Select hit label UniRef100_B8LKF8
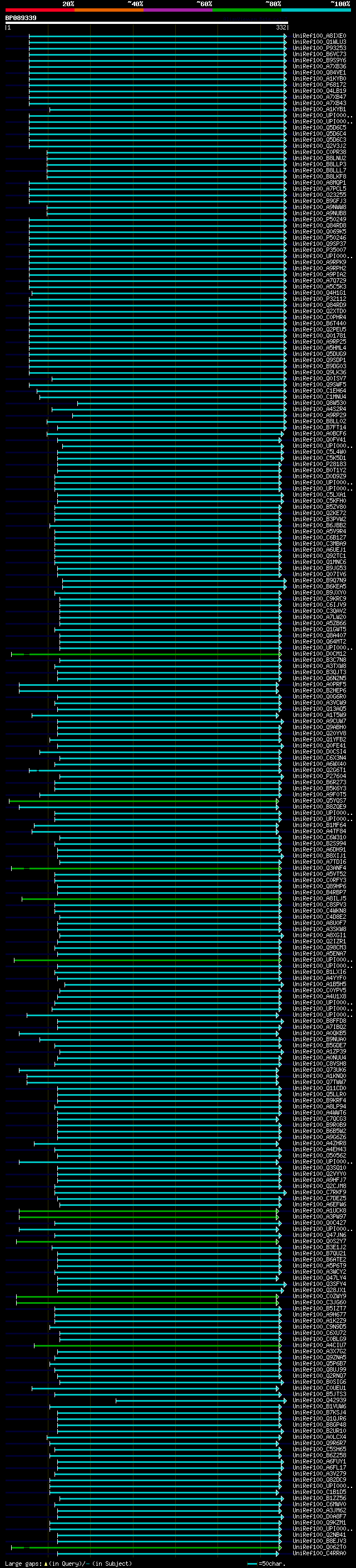Screen dimensions: 356x1568 (319, 176)
